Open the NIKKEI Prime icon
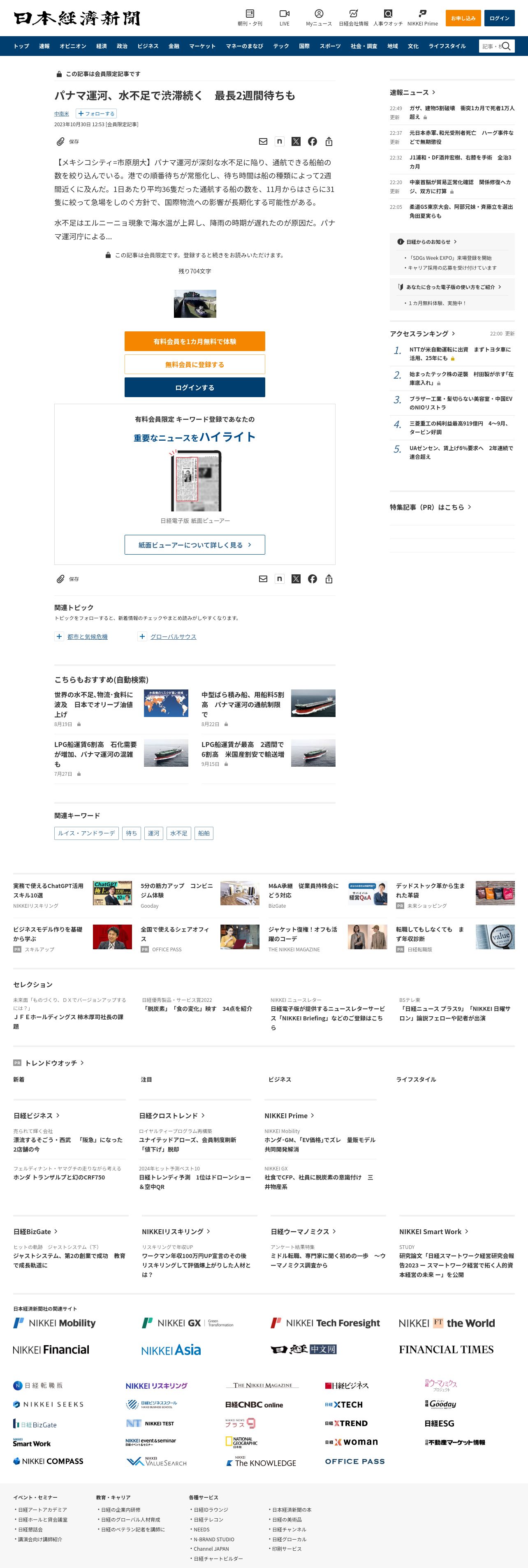This screenshot has width=528, height=1568. click(423, 17)
